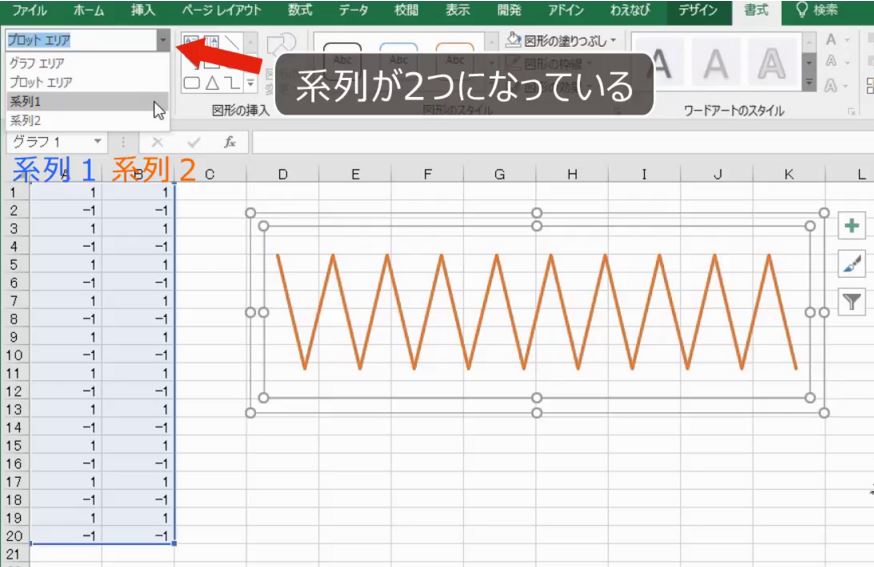Click the プロット エリア selection box text
This screenshot has height=567, width=874.
coord(39,40)
